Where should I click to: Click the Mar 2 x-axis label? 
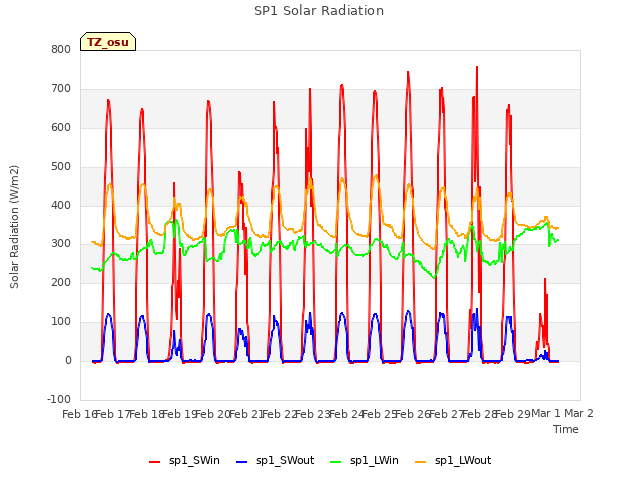click(x=579, y=413)
